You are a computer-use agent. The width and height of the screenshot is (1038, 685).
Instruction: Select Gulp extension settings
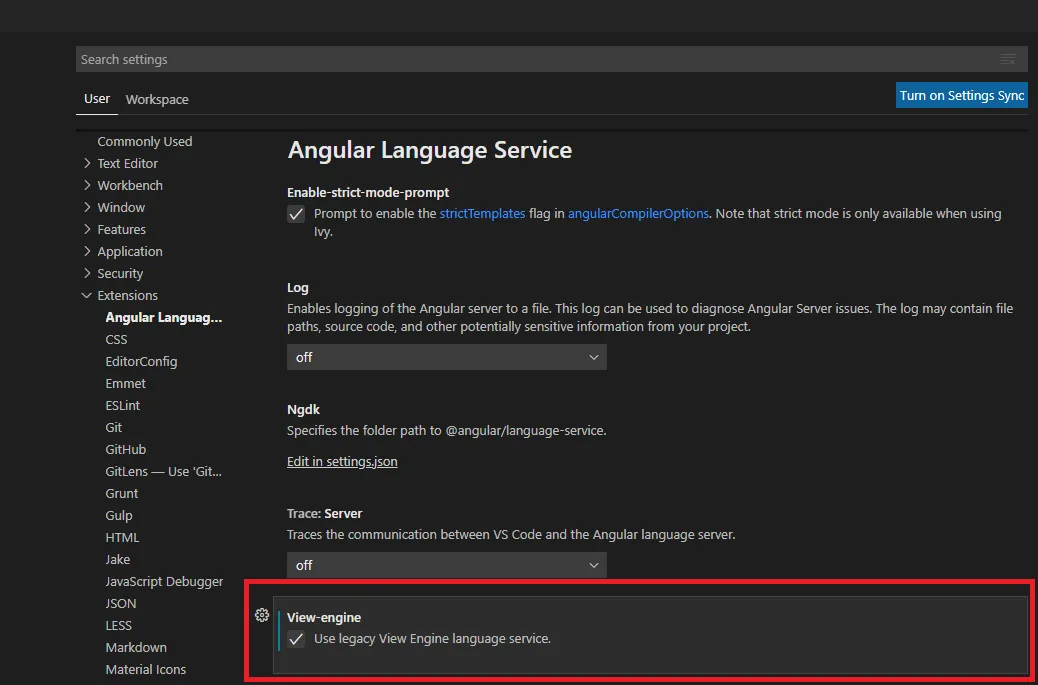(x=119, y=516)
